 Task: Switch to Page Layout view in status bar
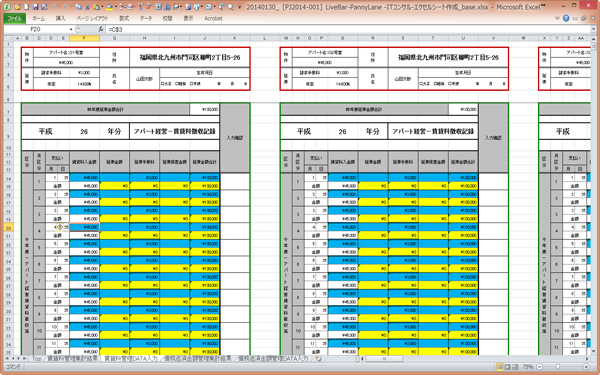pyautogui.click(x=507, y=367)
